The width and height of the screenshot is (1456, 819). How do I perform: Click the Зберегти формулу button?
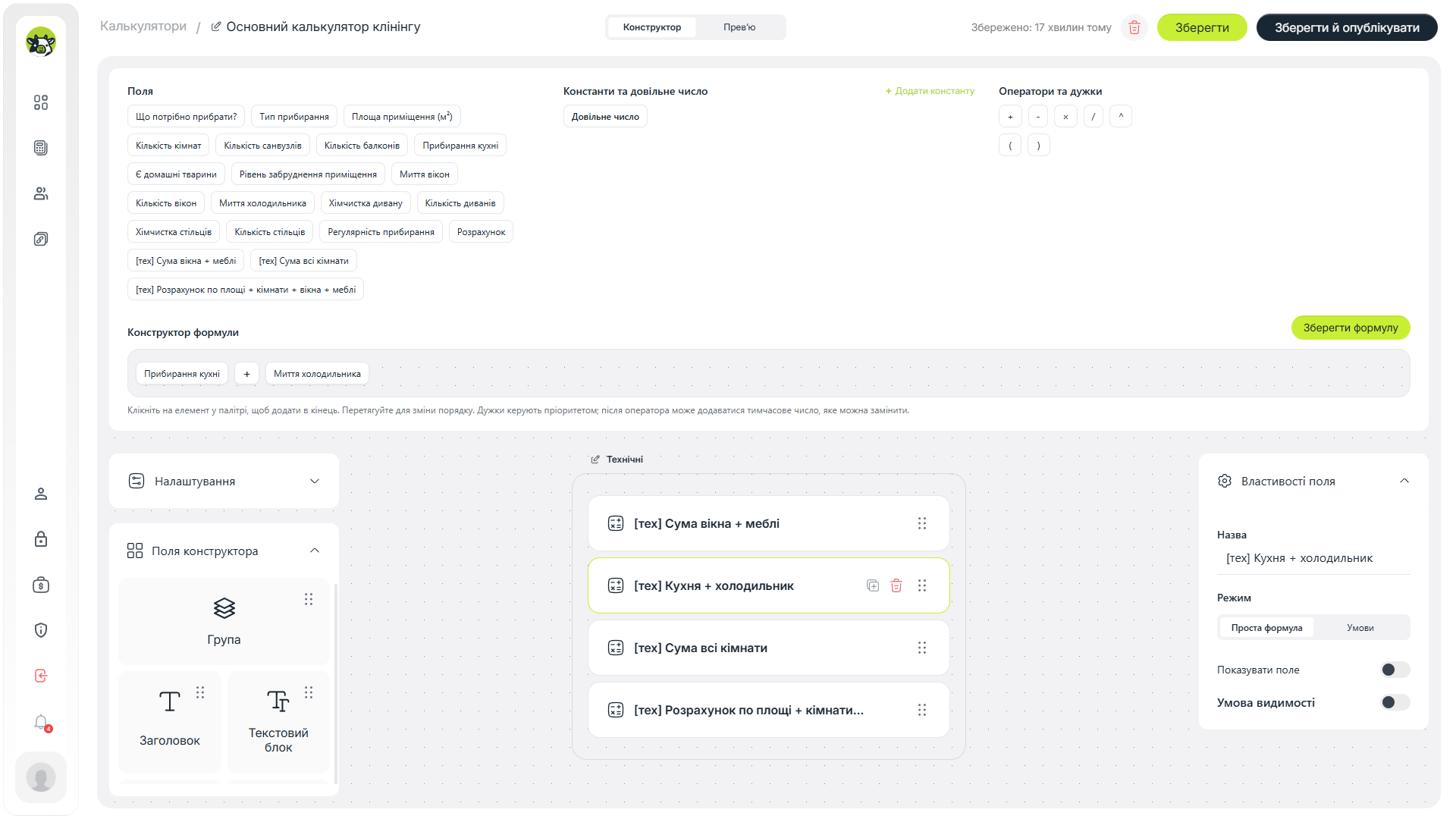1351,328
